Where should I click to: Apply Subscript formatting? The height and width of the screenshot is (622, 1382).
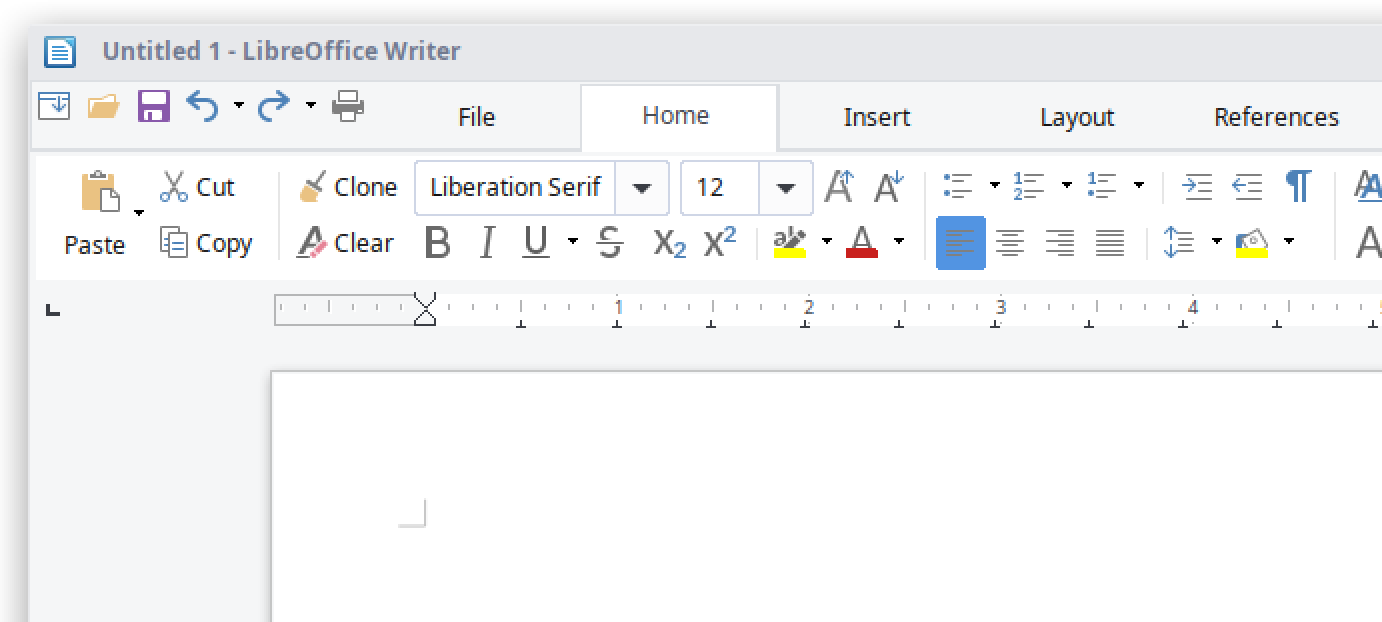pyautogui.click(x=669, y=243)
